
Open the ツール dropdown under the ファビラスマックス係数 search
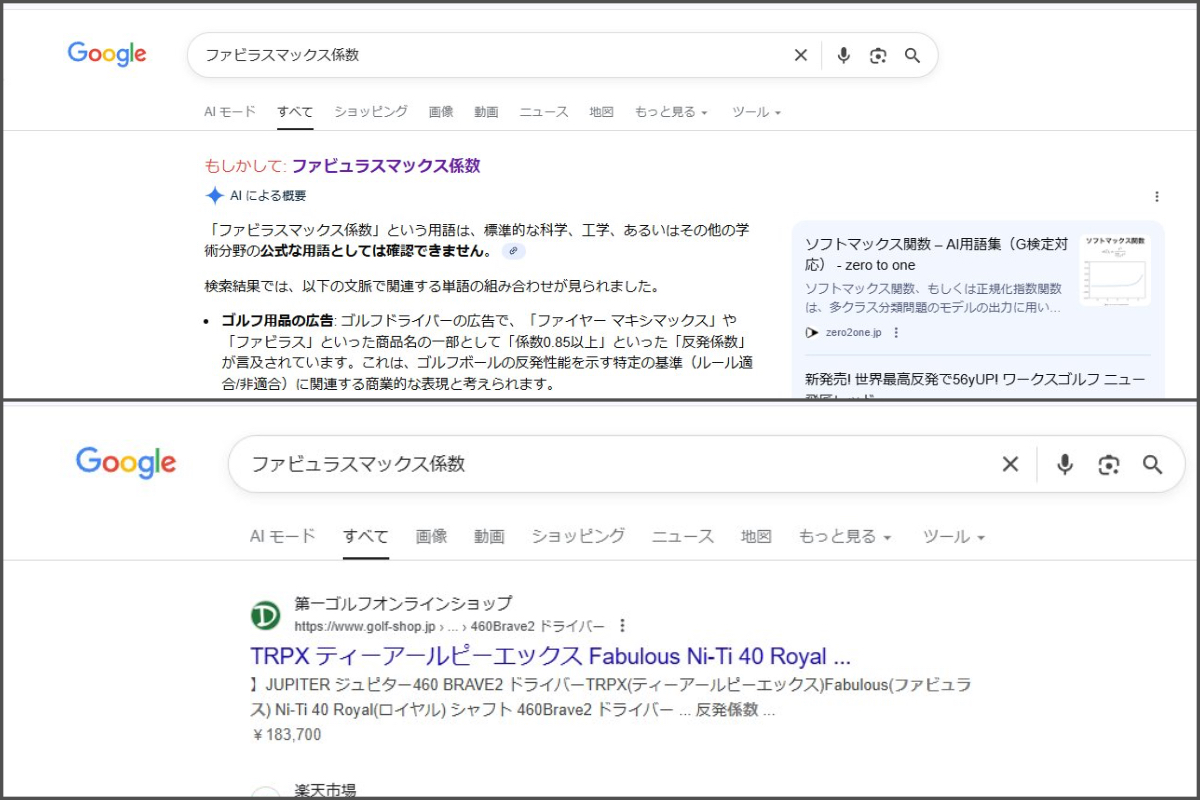pyautogui.click(x=756, y=112)
